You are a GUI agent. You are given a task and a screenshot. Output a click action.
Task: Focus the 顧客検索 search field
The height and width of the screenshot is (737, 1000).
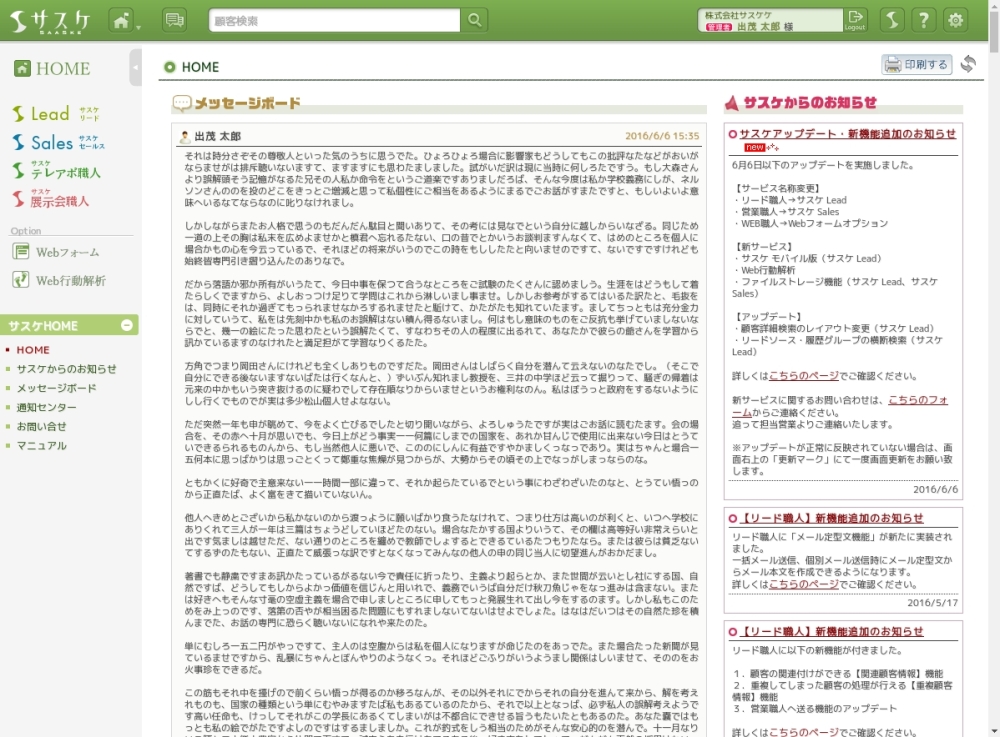point(334,20)
